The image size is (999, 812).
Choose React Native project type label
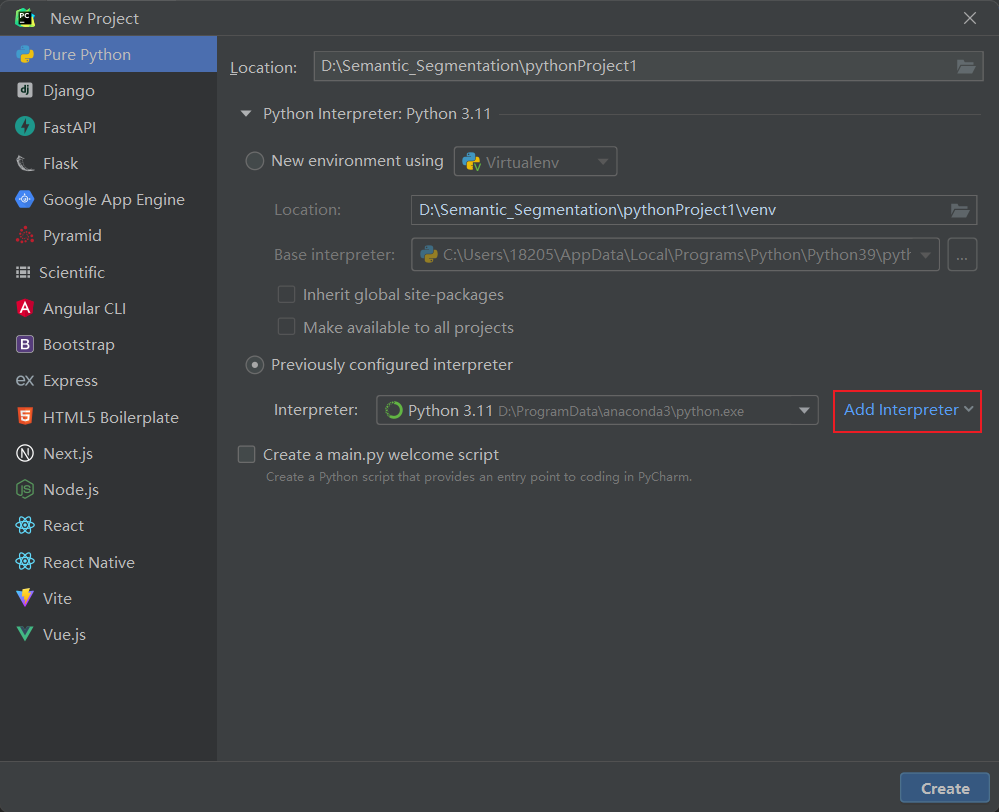click(89, 562)
